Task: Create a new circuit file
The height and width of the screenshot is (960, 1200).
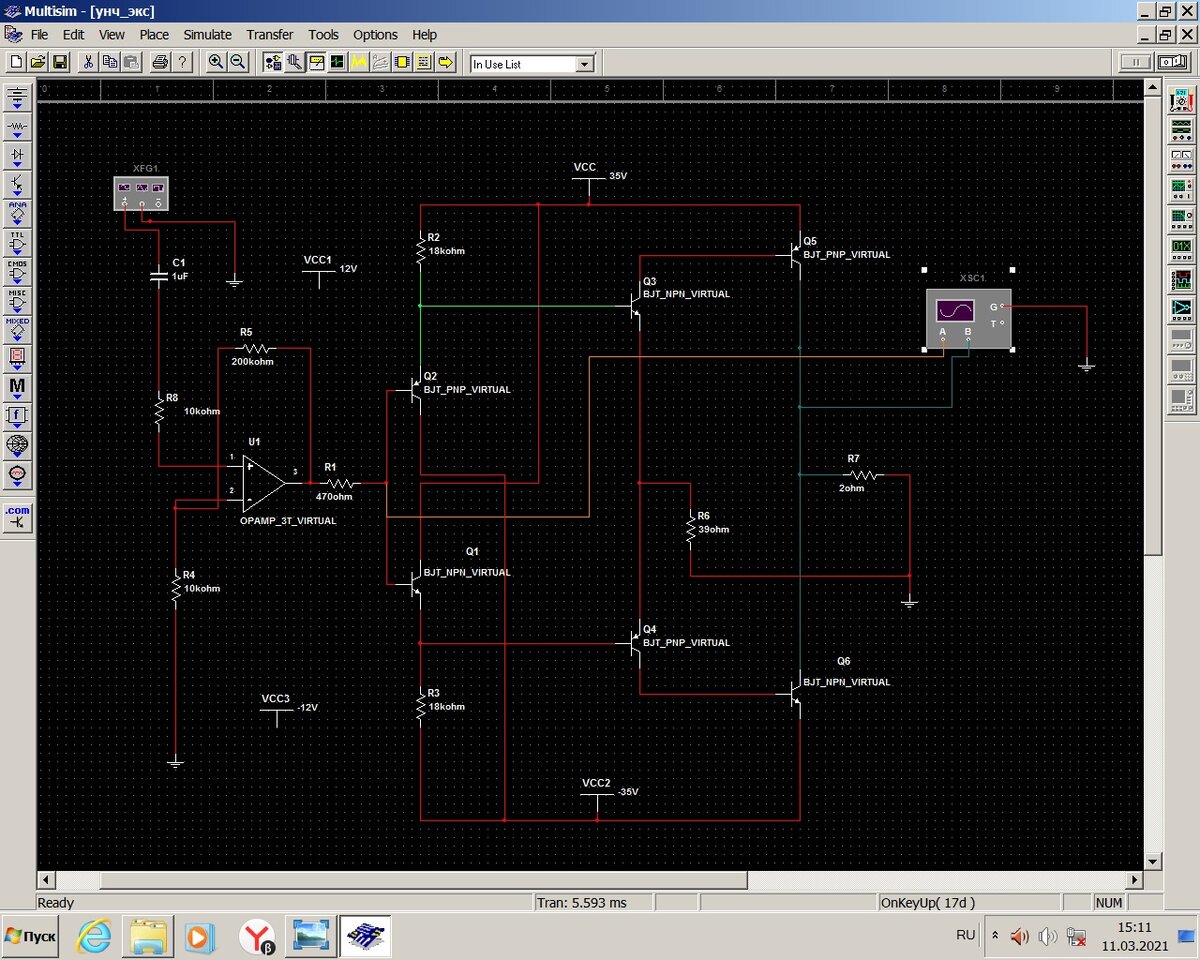Action: [x=16, y=62]
